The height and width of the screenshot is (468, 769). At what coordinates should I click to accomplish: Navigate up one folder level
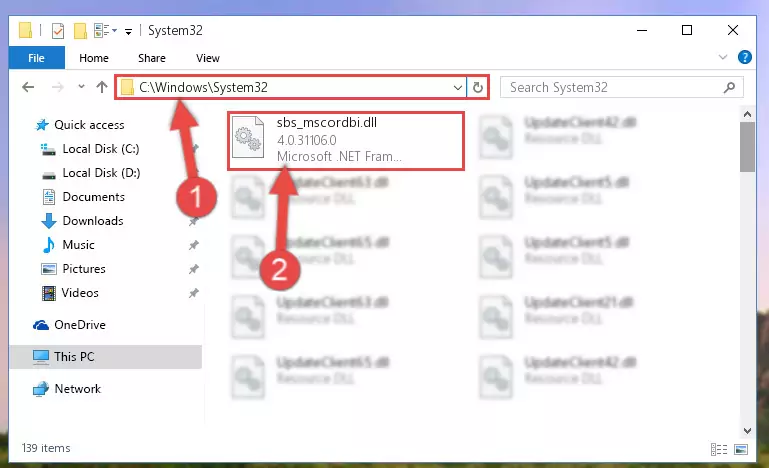[102, 87]
